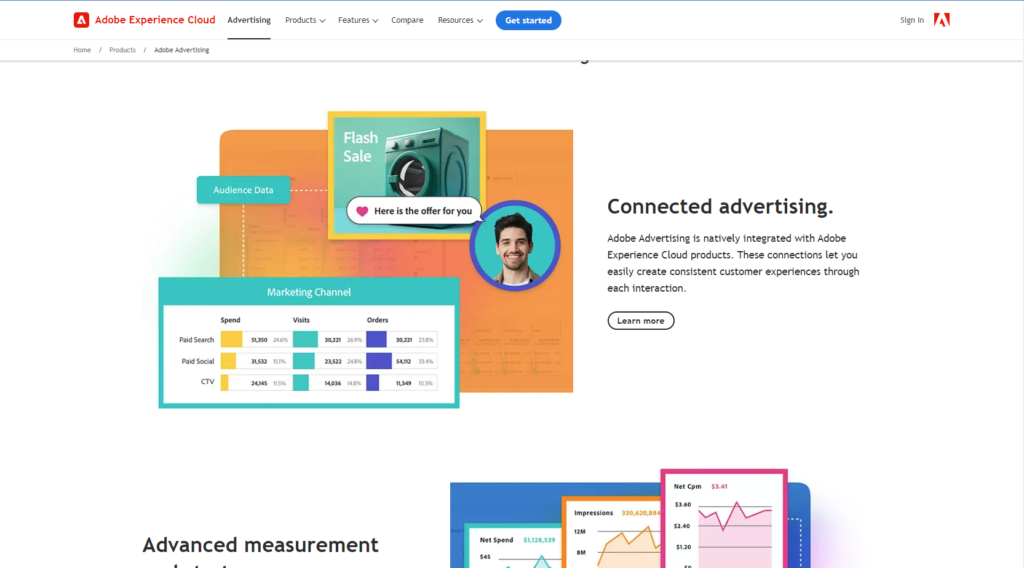Click the Audience Data label

tap(244, 190)
